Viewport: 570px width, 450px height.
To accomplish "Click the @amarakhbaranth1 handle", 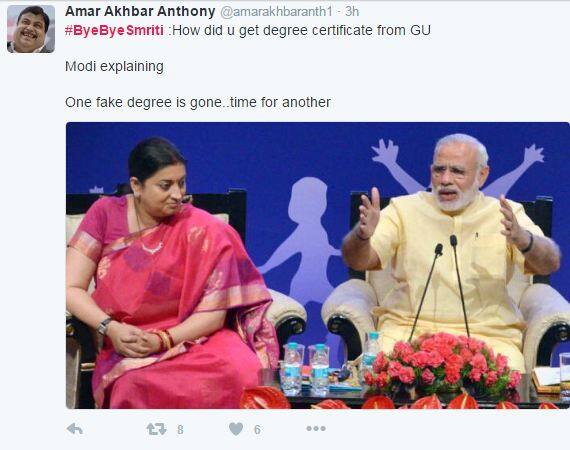I will coord(276,12).
